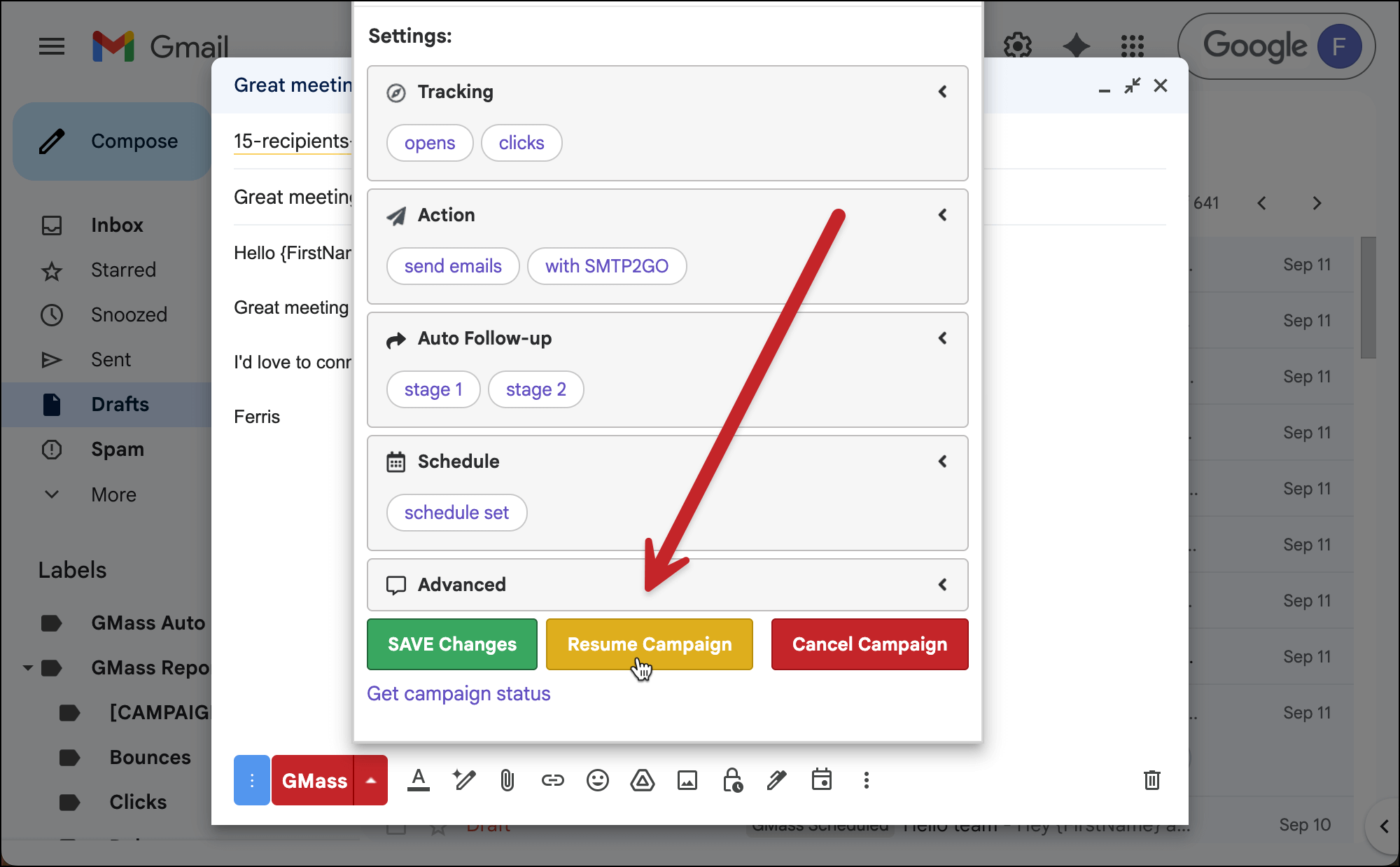Screen dimensions: 1400x867
Task: Toggle the stage 1 follow-up pill
Action: (433, 389)
